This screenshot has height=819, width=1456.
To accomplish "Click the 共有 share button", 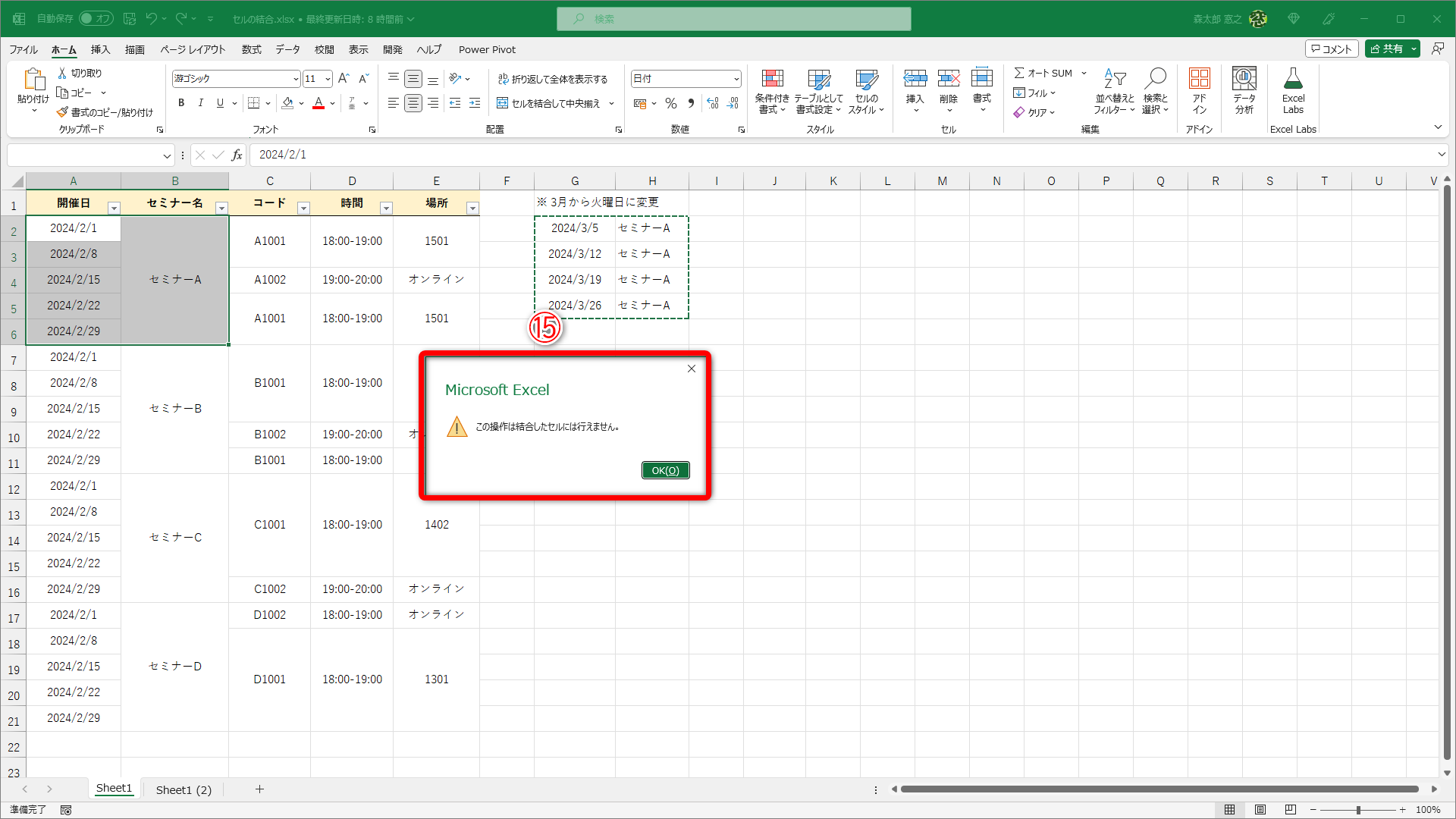I will coord(1386,49).
